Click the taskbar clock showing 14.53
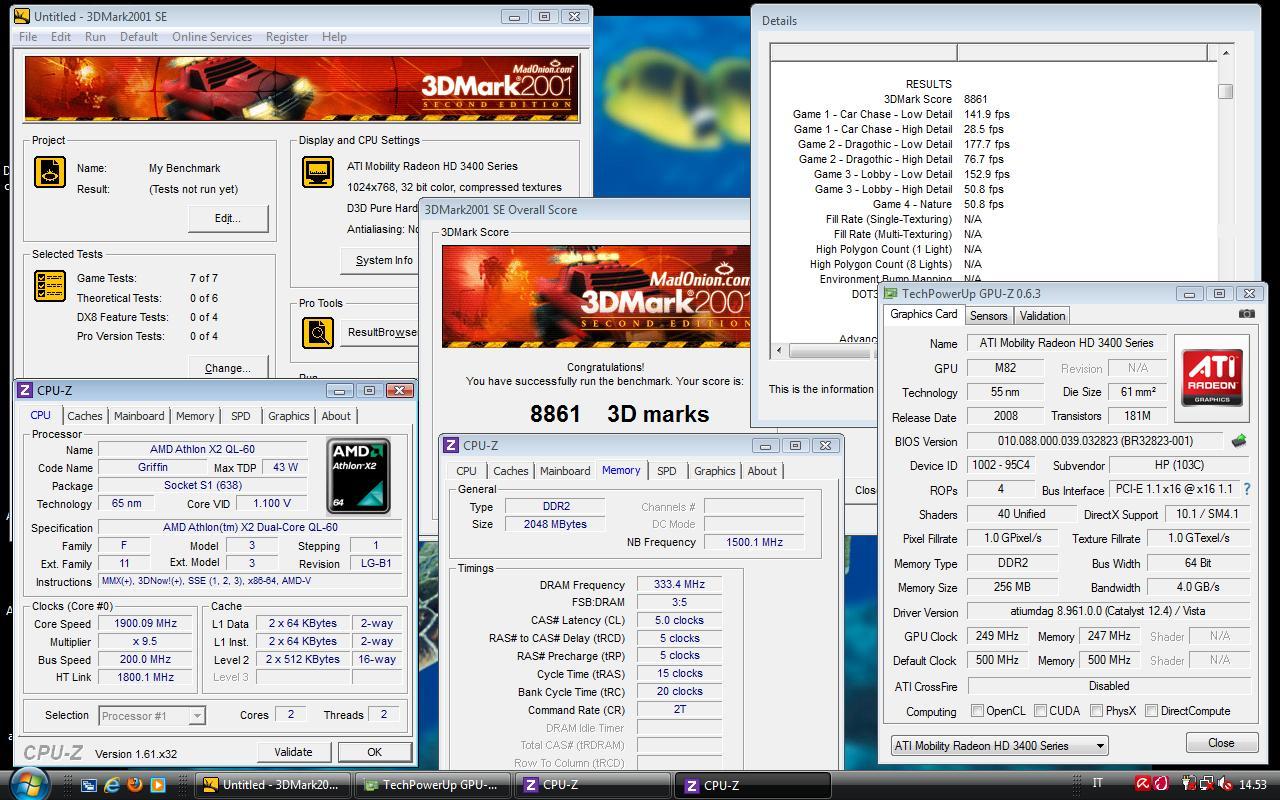Viewport: 1280px width, 800px height. tap(1252, 785)
